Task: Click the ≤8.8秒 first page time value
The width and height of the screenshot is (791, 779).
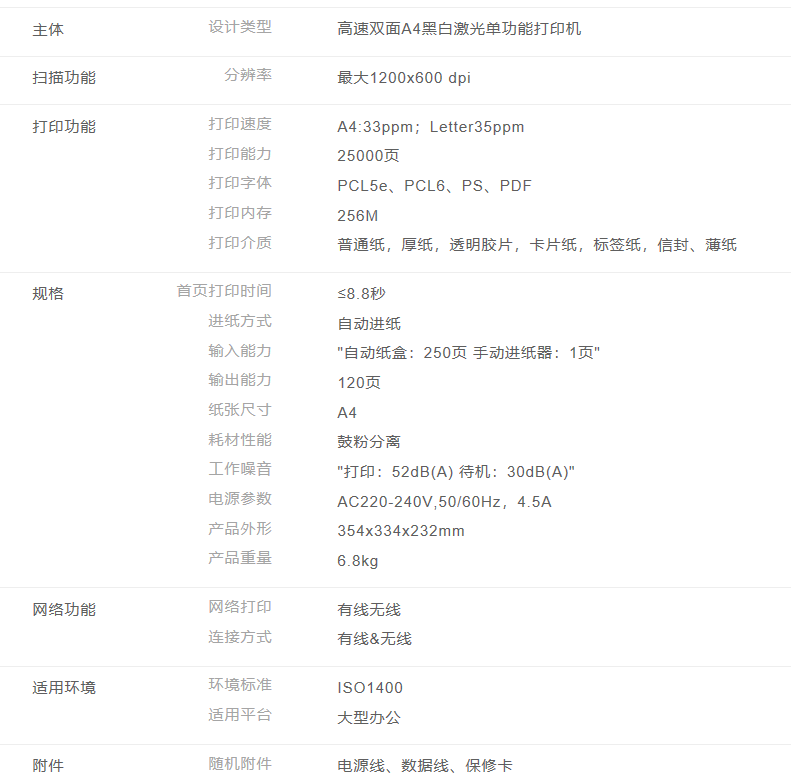Action: click(x=361, y=294)
